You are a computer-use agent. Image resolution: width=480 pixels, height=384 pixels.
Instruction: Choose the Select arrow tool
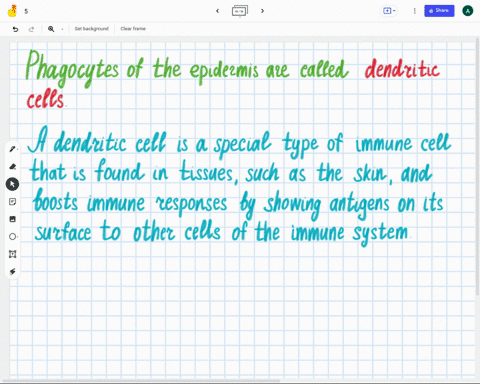(12, 184)
